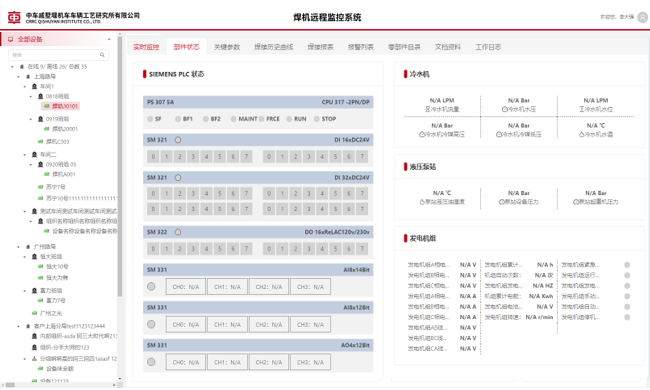
Task: Click the group icon beside 0919班组
Action: [x=41, y=119]
